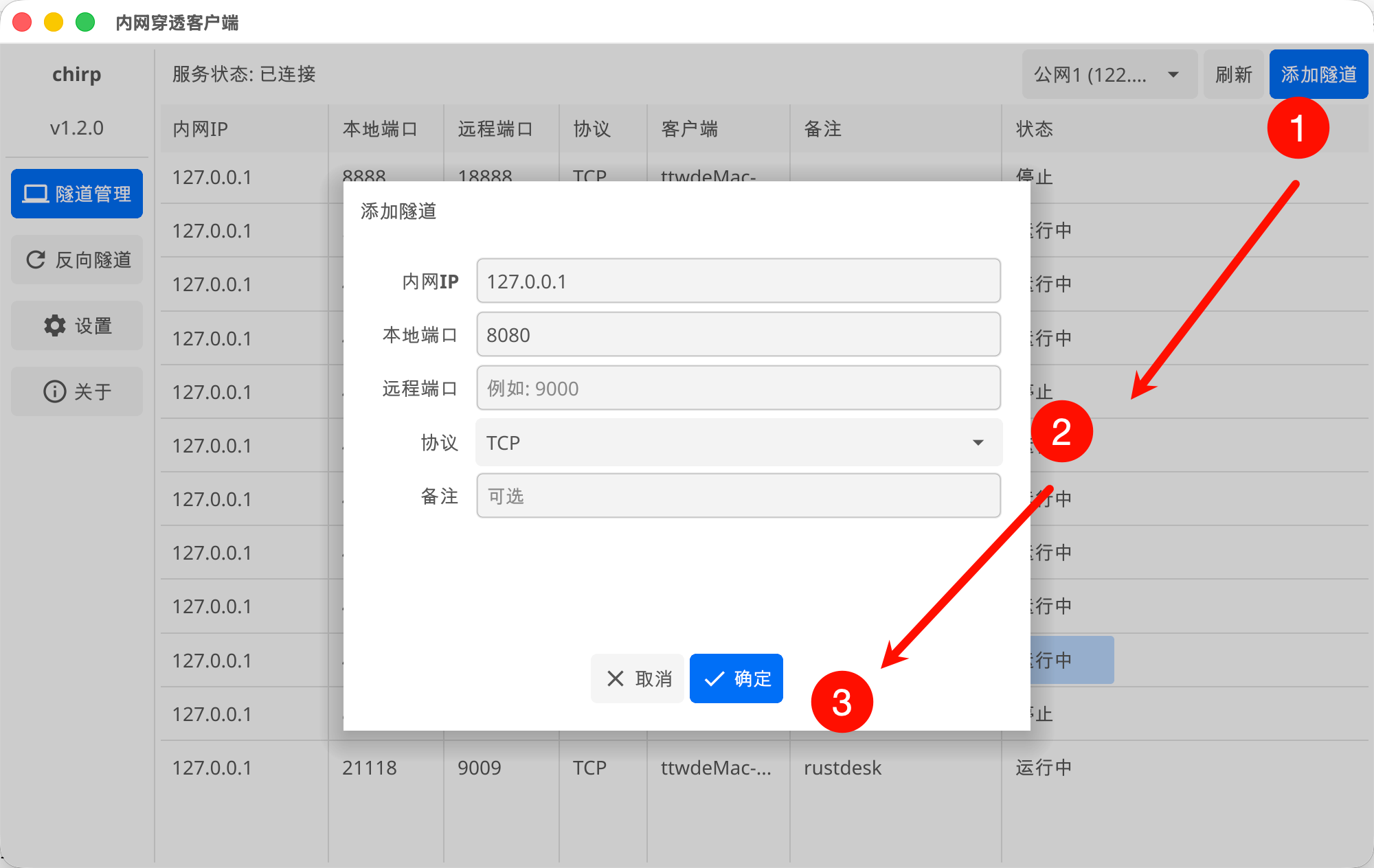The image size is (1374, 868).
Task: Click the refresh icon in 反向隧道
Action: (x=36, y=260)
